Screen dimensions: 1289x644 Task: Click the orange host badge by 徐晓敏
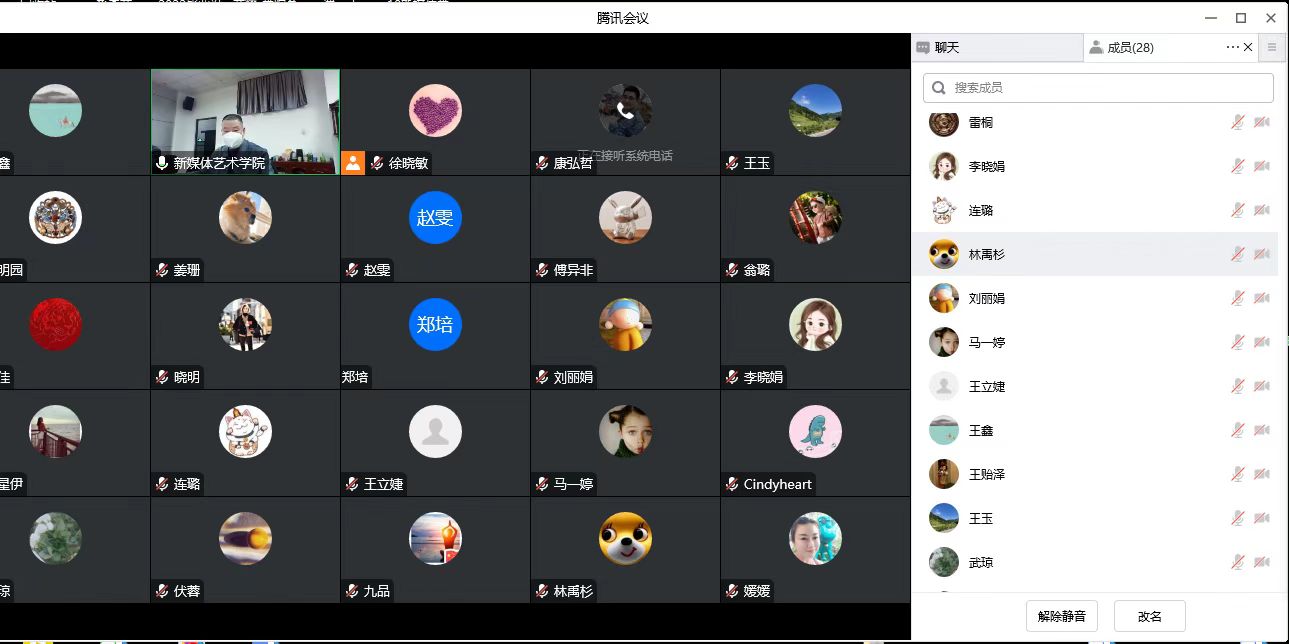pyautogui.click(x=353, y=163)
